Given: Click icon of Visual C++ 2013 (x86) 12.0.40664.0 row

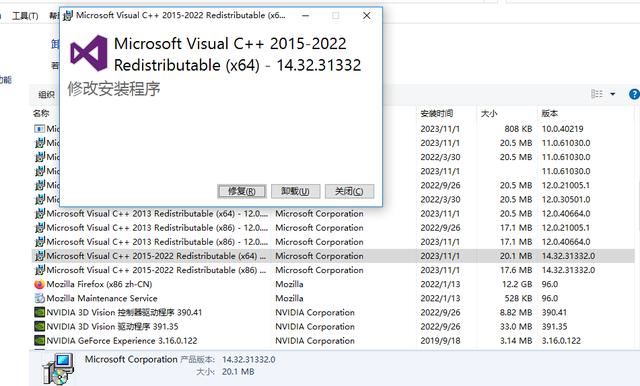Looking at the screenshot, I should coord(39,242).
